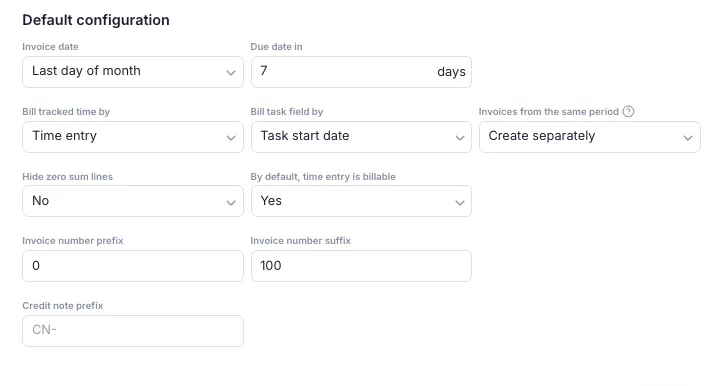723x386 pixels.
Task: Open the Invoice date dropdown
Action: click(x=133, y=72)
